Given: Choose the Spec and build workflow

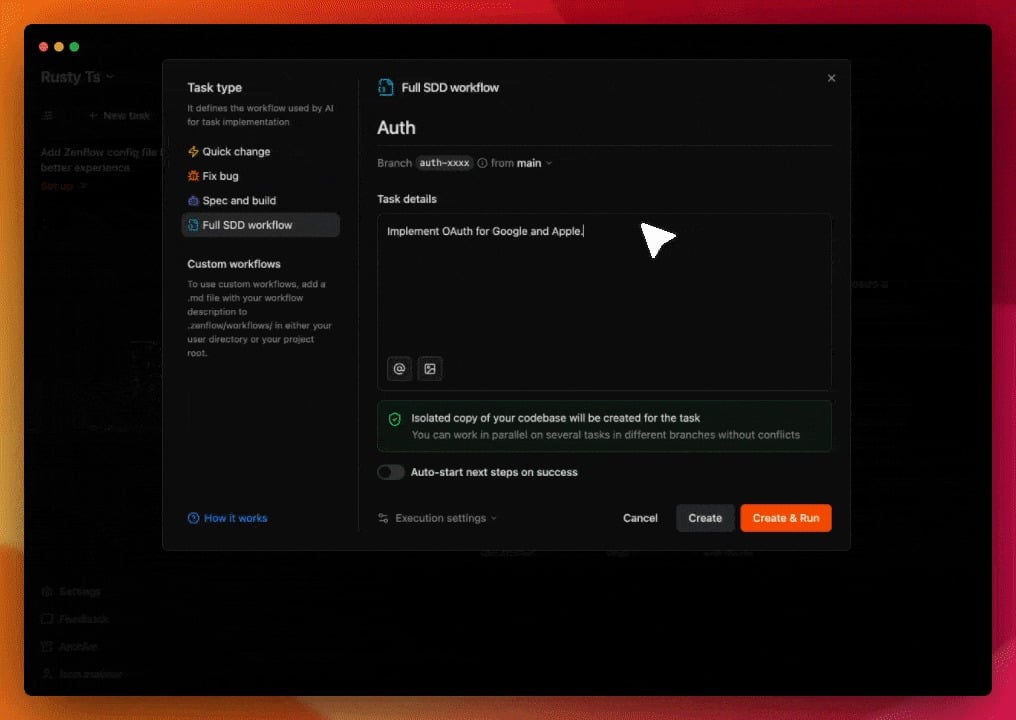Looking at the screenshot, I should (238, 201).
